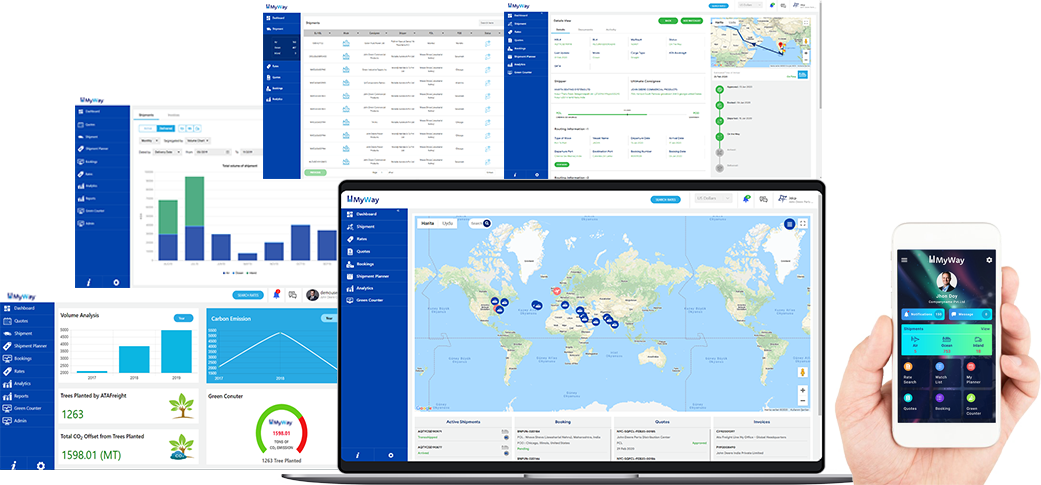Tap the Ocean shipments icon on the phone
Screen dimensions: 1041x485
(945, 342)
